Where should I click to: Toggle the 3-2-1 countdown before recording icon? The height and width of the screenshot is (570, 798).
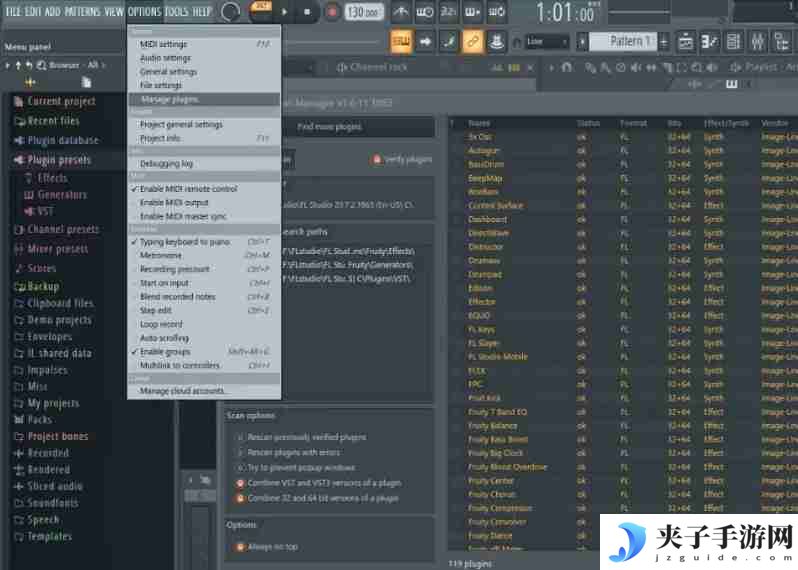(x=448, y=11)
